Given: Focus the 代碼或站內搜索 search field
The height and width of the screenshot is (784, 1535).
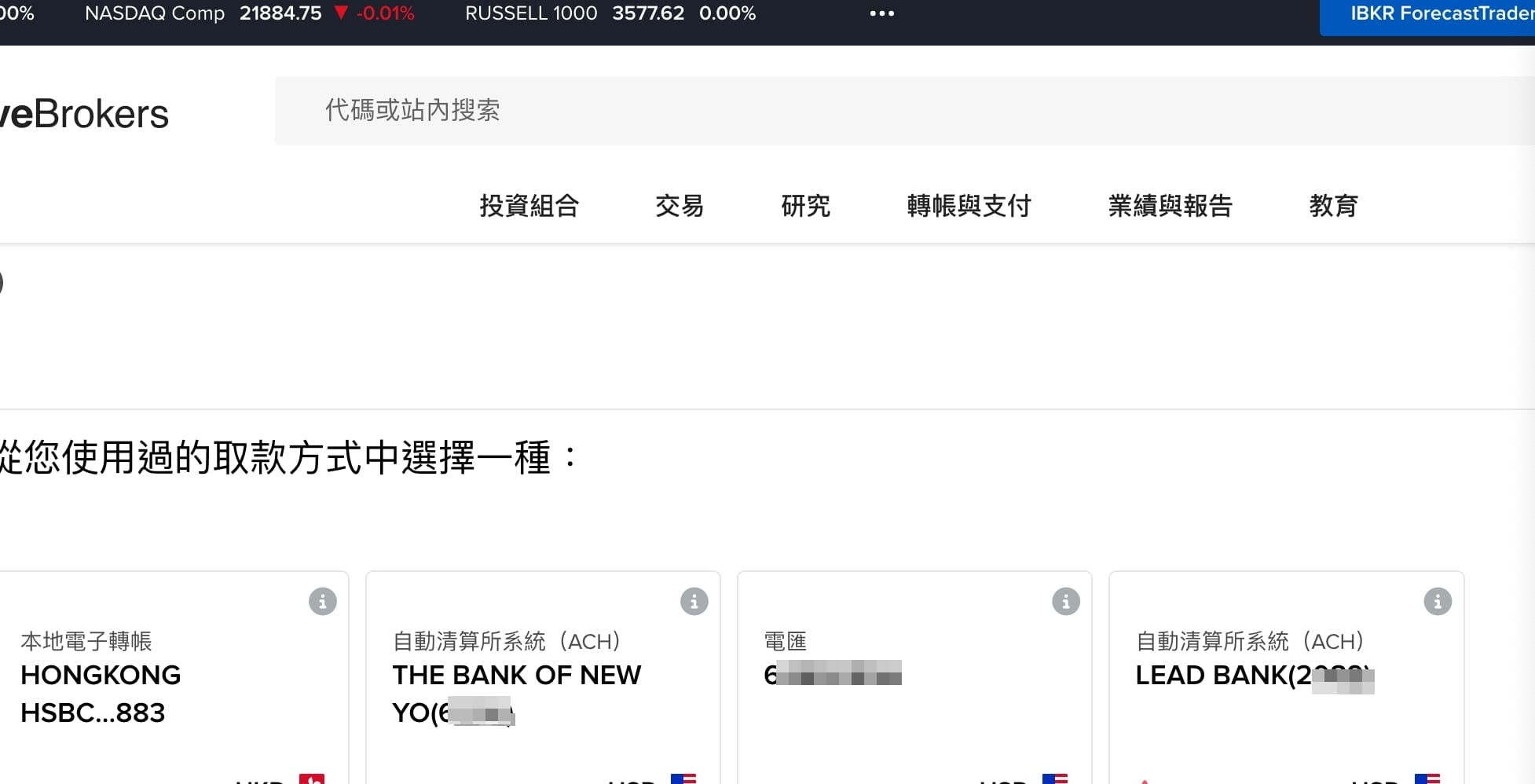Looking at the screenshot, I should click(x=905, y=111).
